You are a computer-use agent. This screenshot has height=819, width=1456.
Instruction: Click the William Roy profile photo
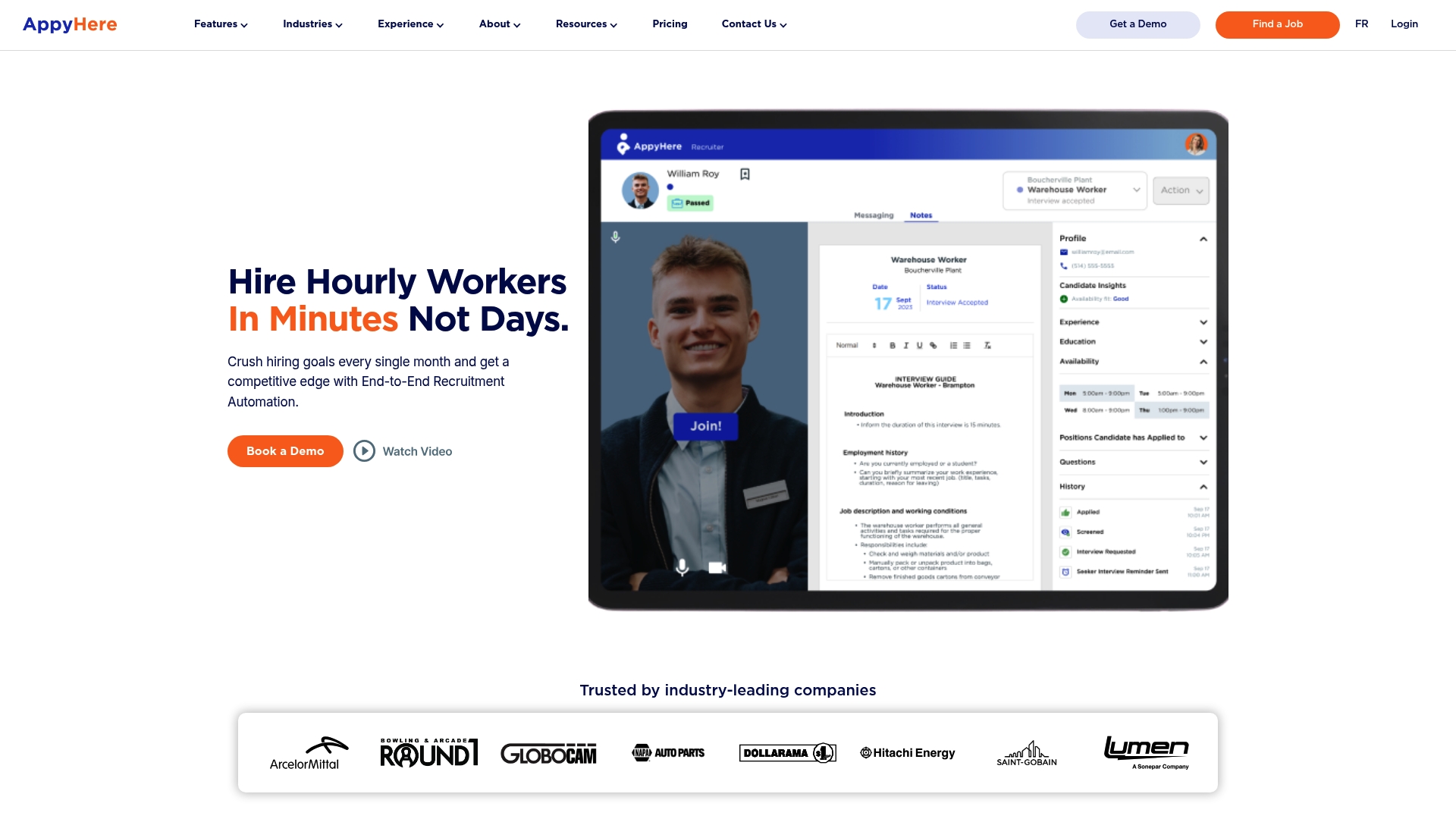(x=640, y=190)
